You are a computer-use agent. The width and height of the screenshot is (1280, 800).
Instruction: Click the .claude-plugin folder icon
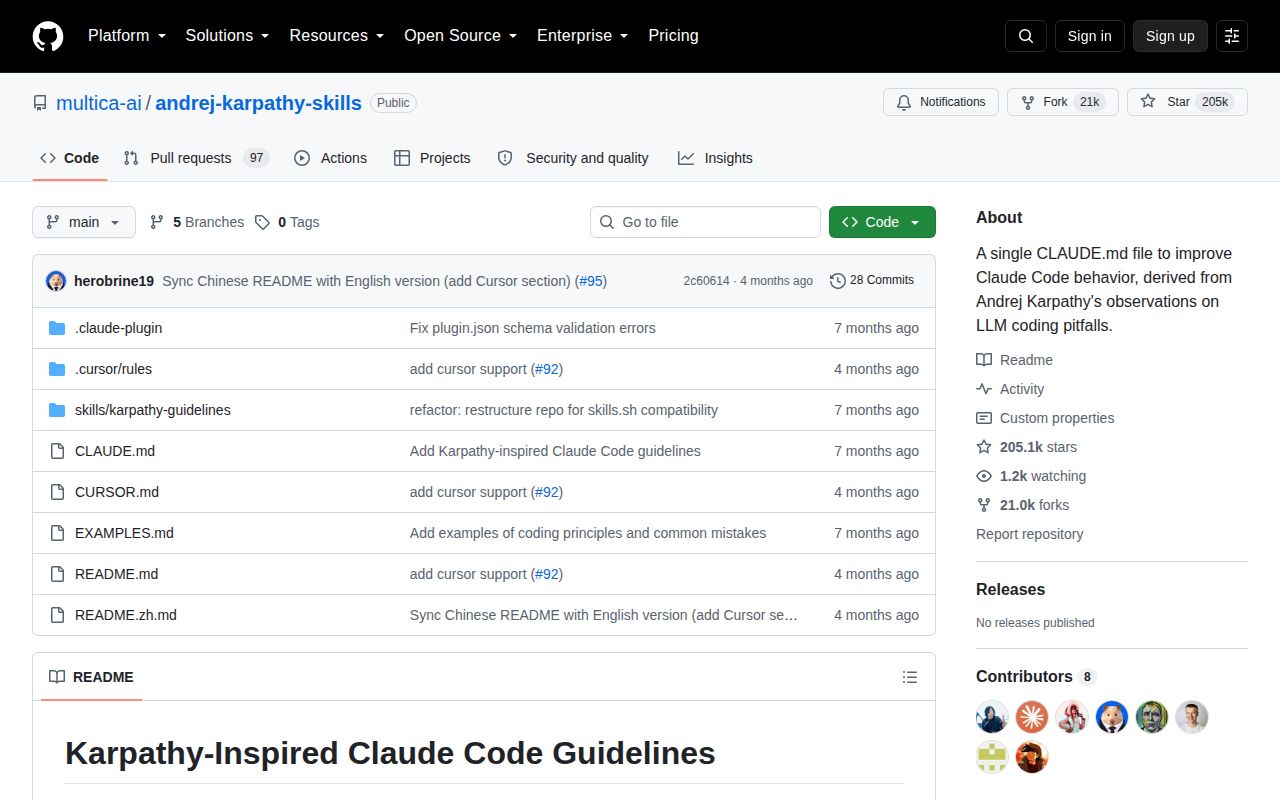(57, 328)
